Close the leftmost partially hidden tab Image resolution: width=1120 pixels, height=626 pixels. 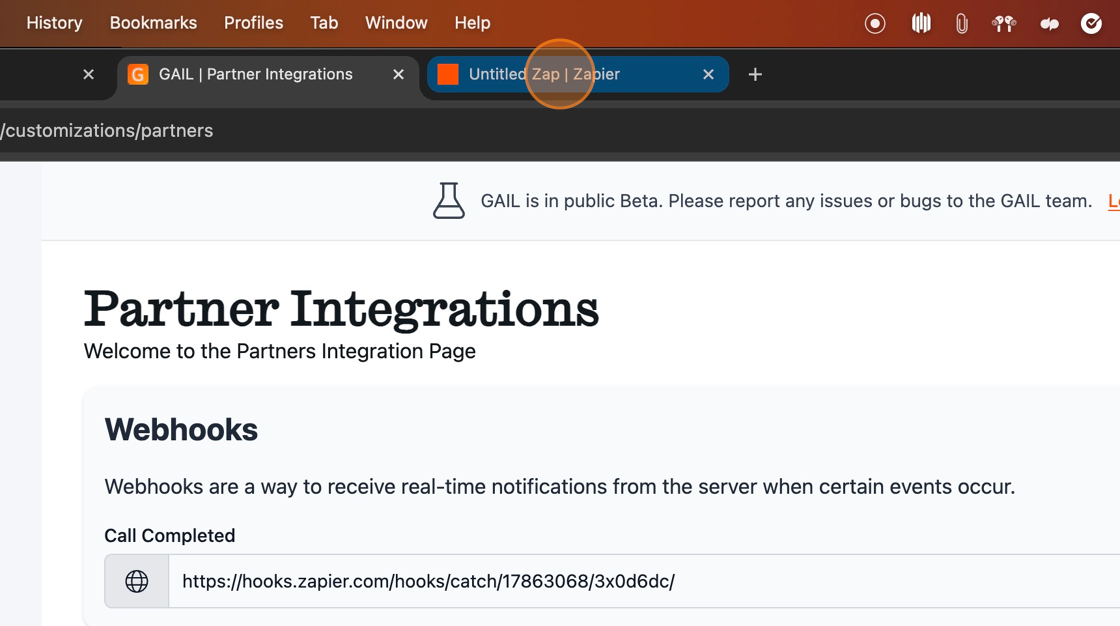tap(89, 74)
